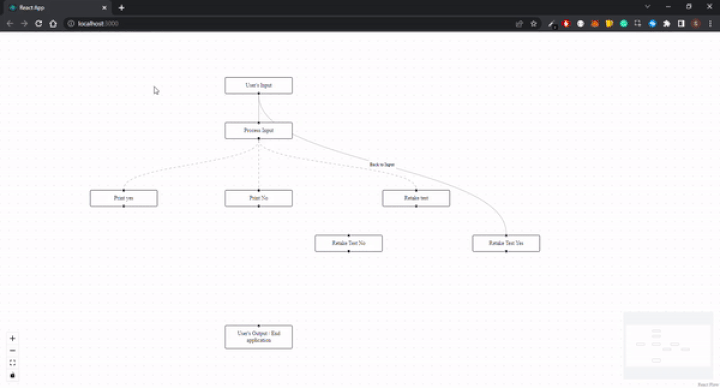Open the Chrome three-dot menu
This screenshot has height=388, width=720.
click(710, 23)
